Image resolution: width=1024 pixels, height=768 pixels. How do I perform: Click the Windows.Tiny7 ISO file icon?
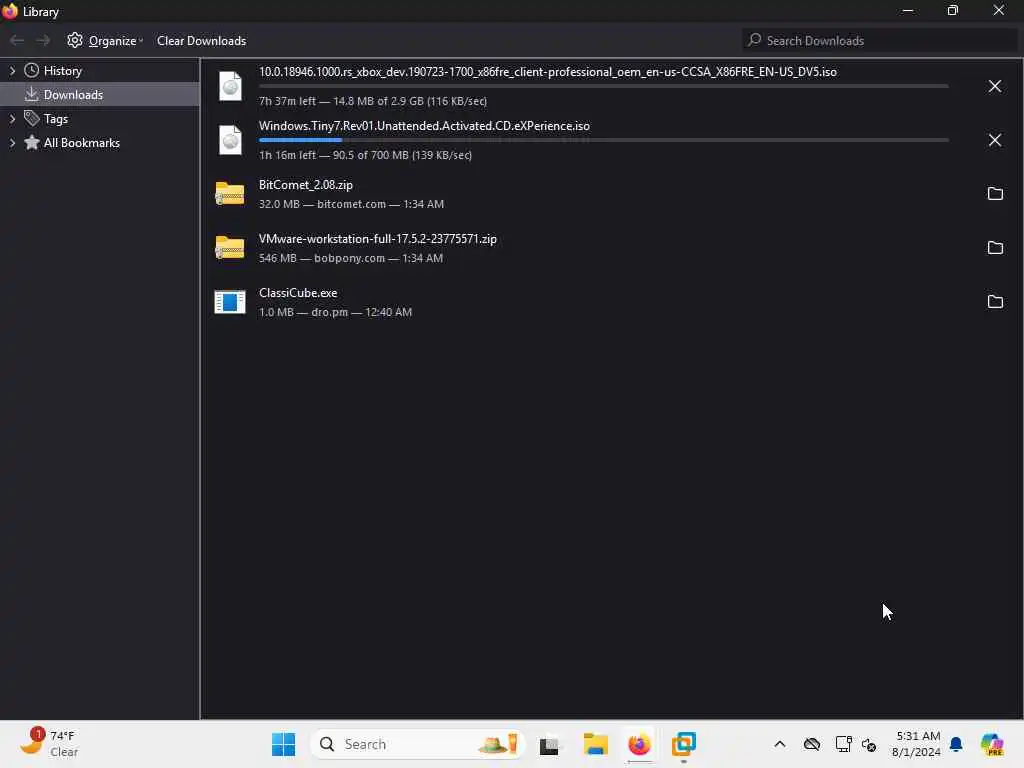[230, 140]
